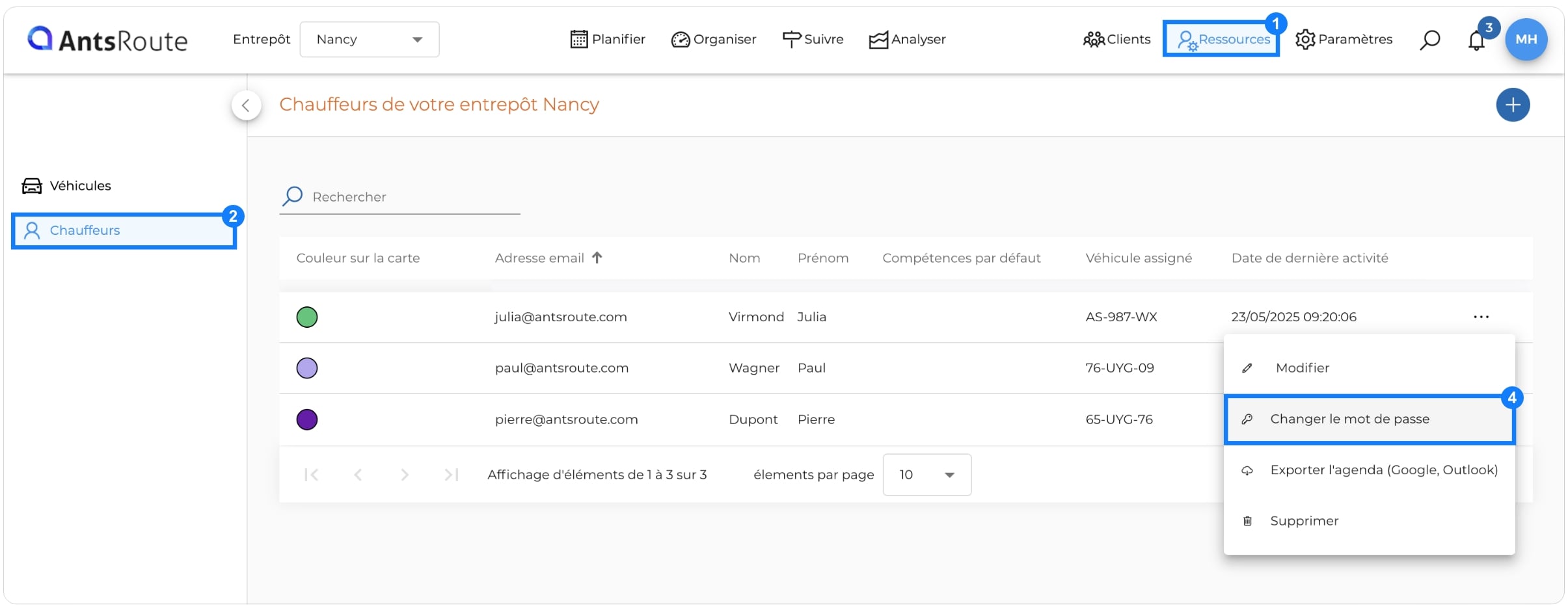Open the Planifier tab
This screenshot has width=1568, height=612.
point(608,40)
